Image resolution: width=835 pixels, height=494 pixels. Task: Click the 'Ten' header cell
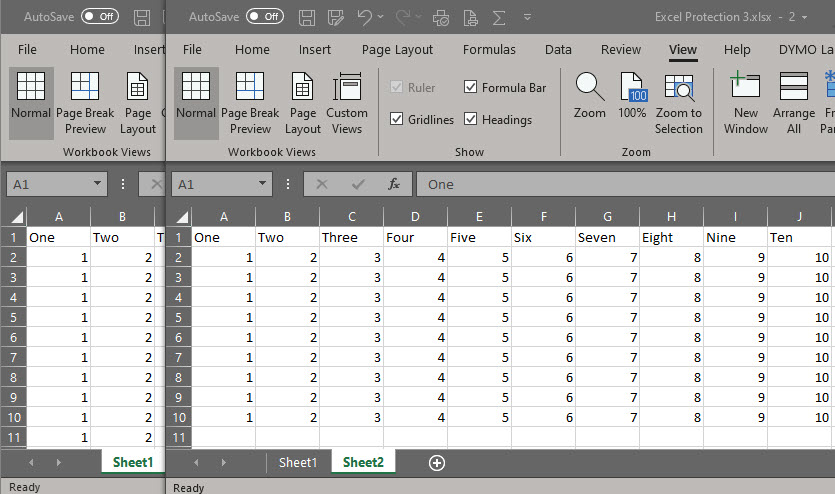(x=799, y=237)
